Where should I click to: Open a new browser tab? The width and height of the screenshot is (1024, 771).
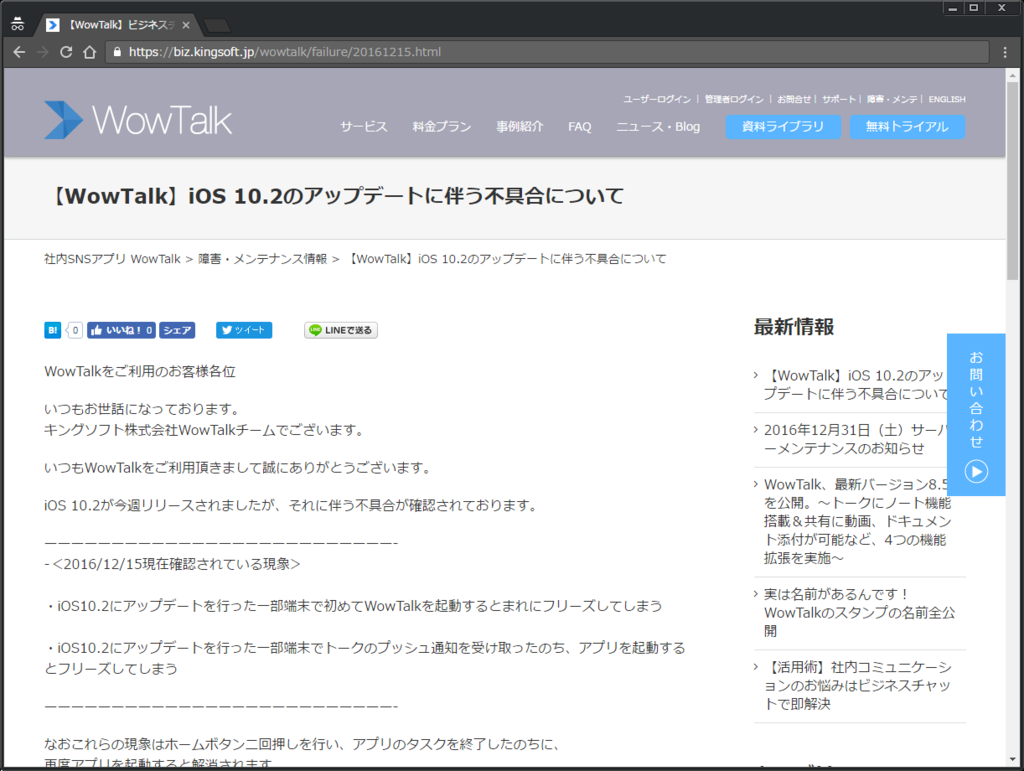point(217,25)
